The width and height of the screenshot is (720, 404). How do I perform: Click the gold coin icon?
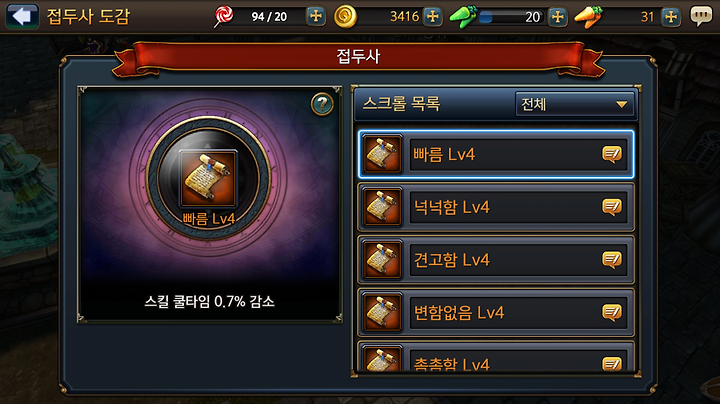[345, 17]
